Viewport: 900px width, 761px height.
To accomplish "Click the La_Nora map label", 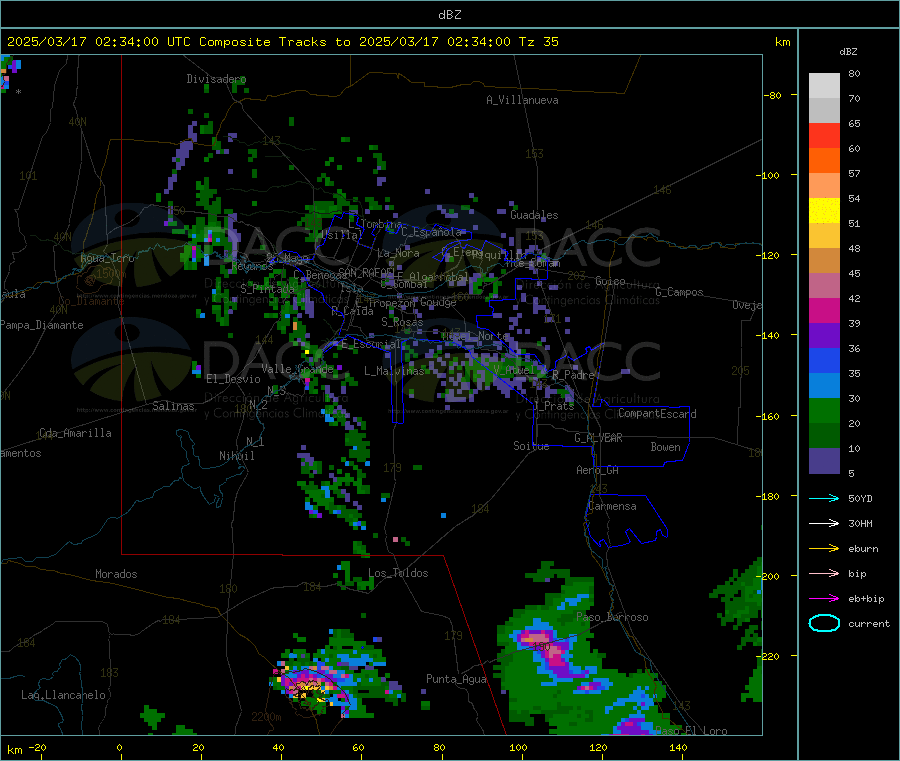I will (398, 253).
